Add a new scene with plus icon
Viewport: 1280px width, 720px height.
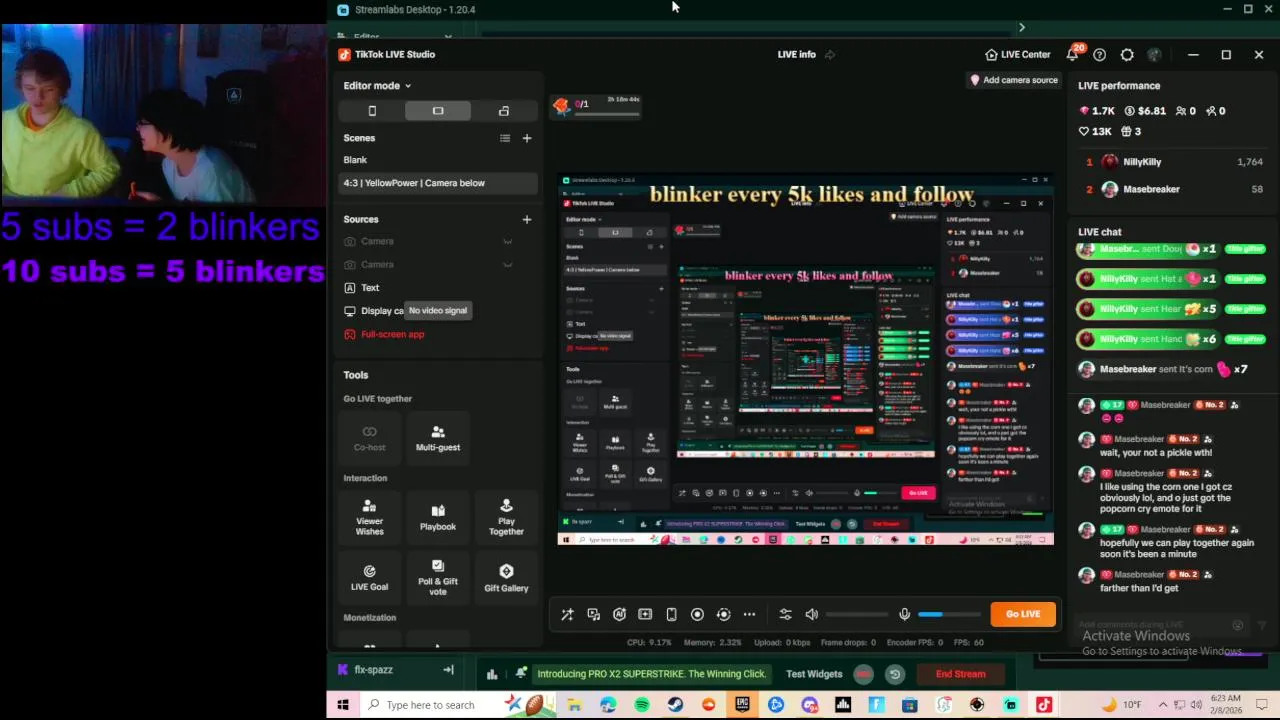point(527,138)
